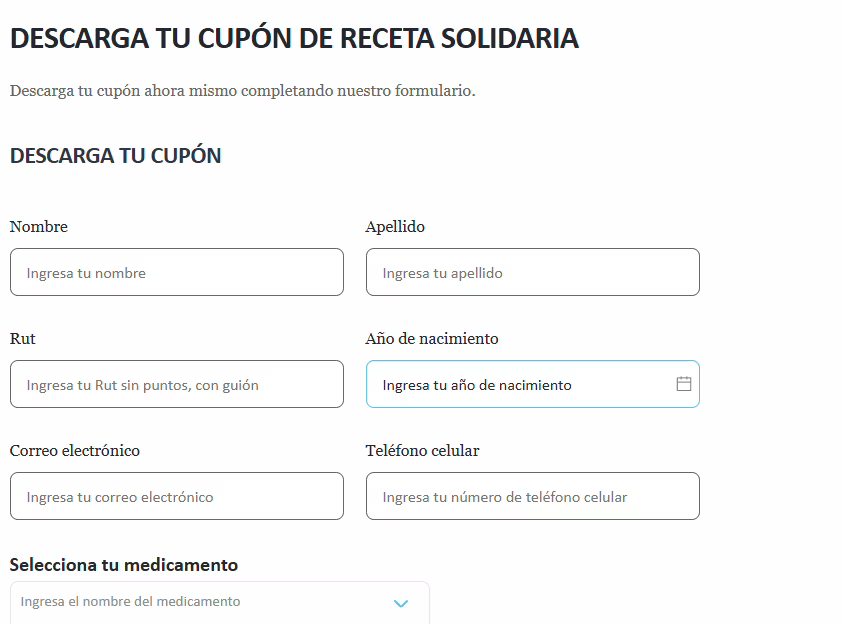Click the 'Descarga tu cupón ahora mismo' description sentence
The height and width of the screenshot is (624, 842).
point(243,91)
